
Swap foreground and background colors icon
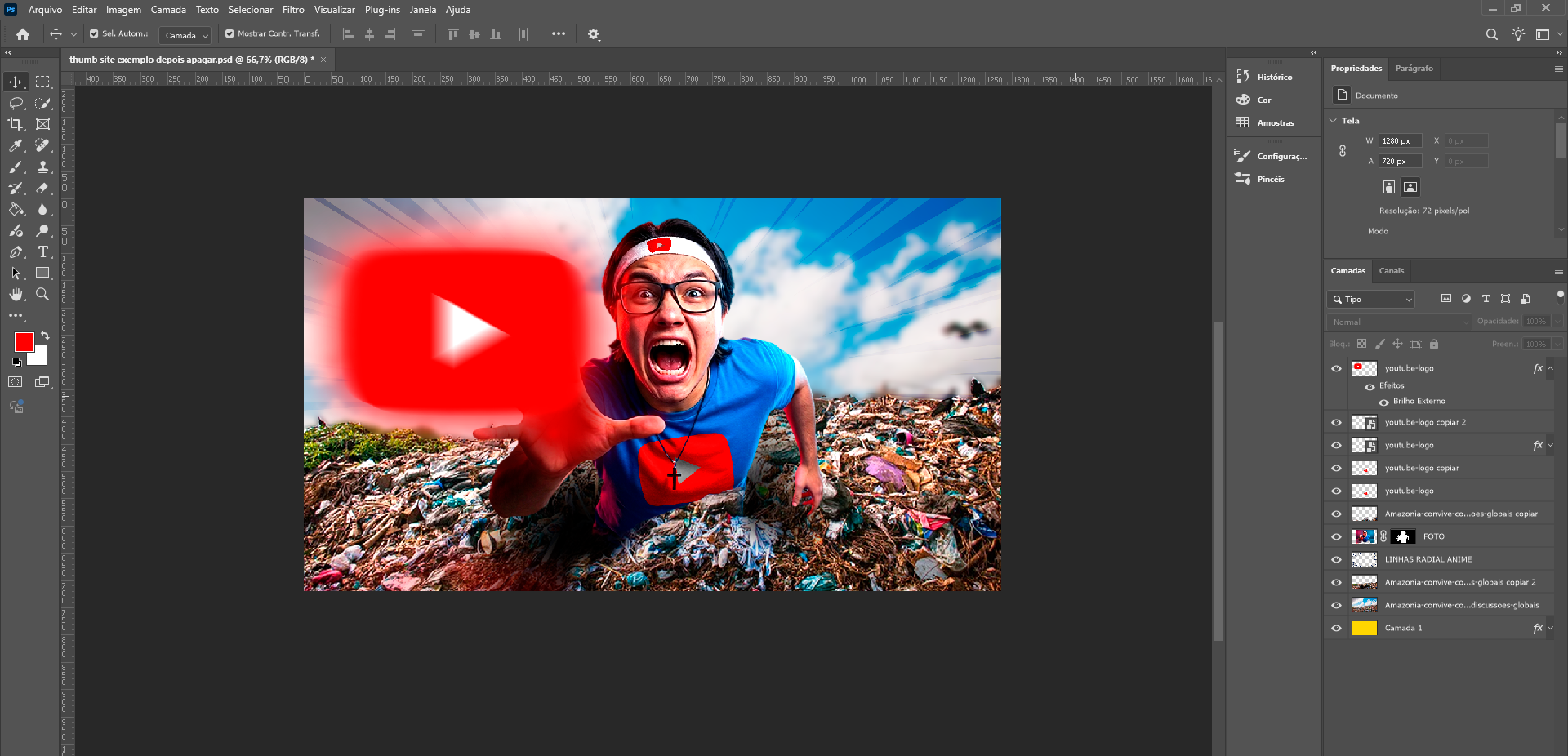(x=45, y=336)
